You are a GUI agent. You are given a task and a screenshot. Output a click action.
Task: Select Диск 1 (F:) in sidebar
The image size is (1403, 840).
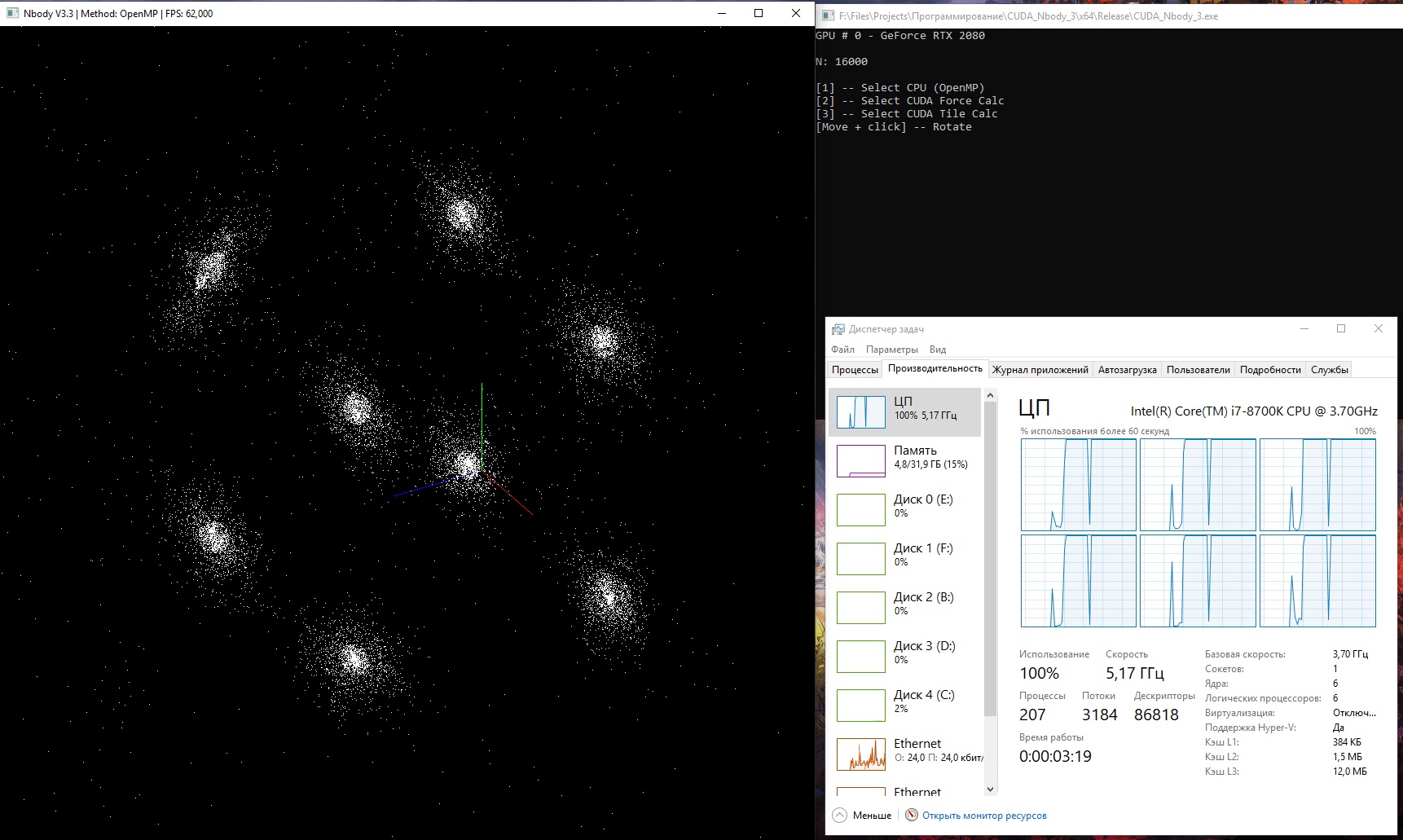point(904,558)
